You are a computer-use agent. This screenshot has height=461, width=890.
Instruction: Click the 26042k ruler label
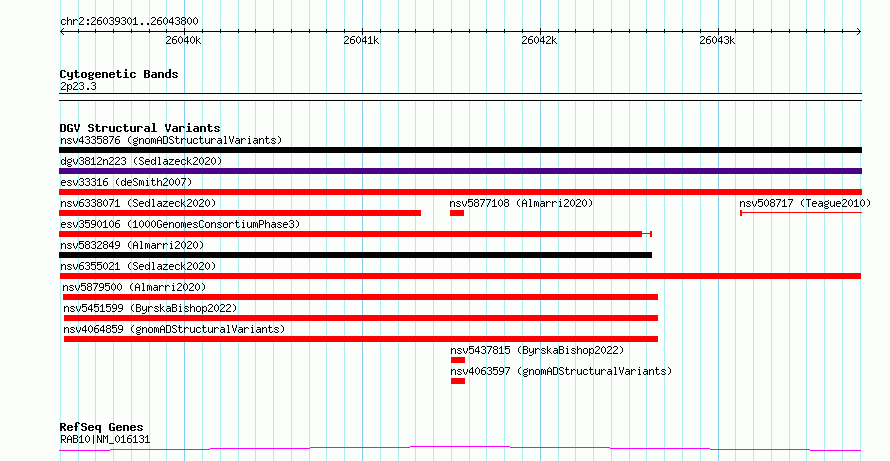[539, 41]
